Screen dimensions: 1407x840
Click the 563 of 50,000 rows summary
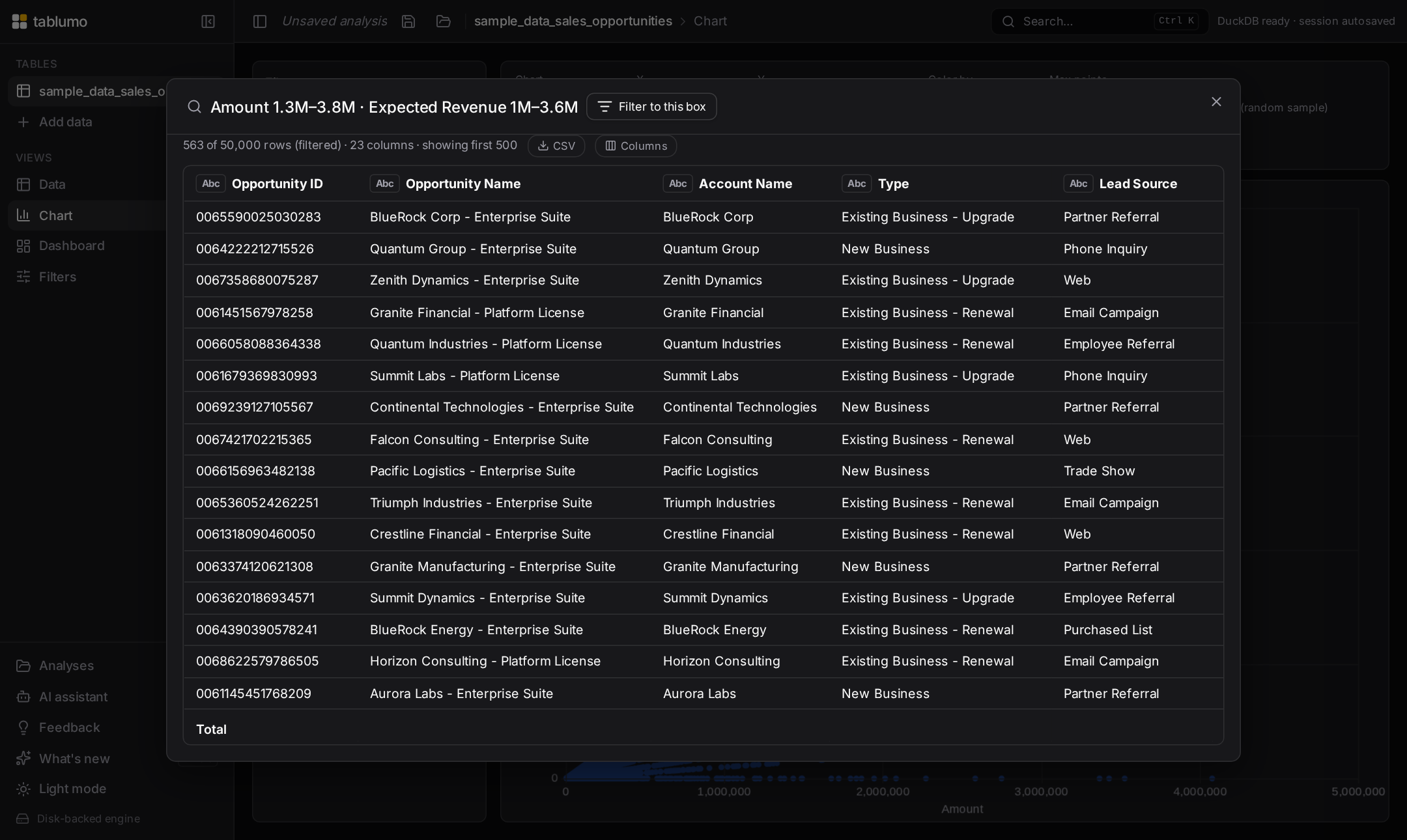pos(350,145)
